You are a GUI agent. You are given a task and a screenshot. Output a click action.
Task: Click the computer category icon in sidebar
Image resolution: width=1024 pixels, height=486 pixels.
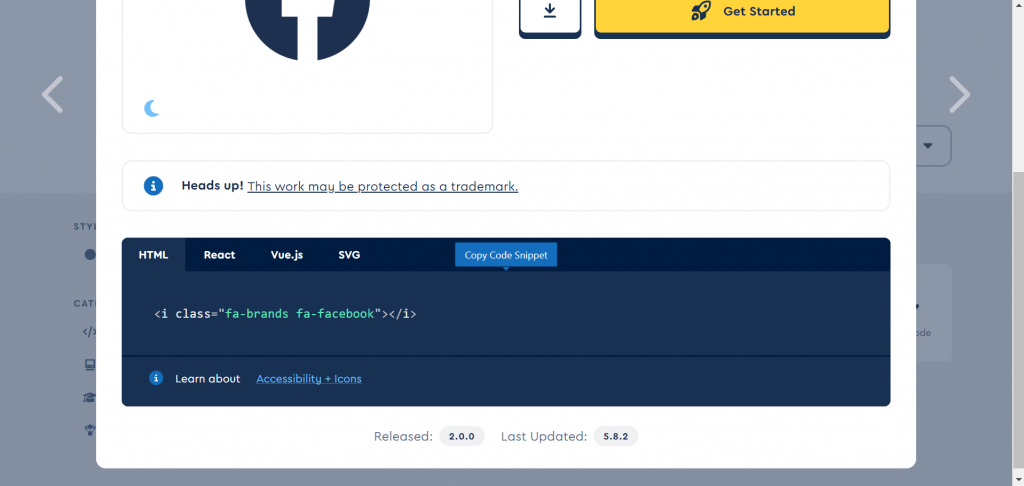tap(90, 364)
